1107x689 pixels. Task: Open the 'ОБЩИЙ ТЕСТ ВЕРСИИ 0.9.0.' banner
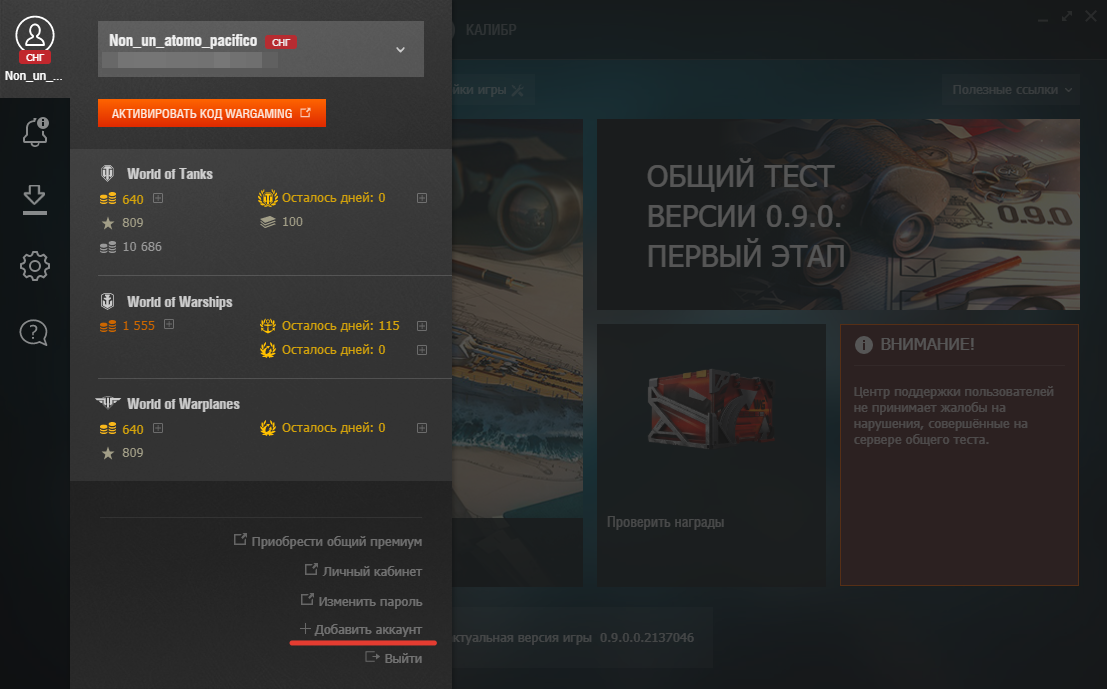click(x=838, y=214)
